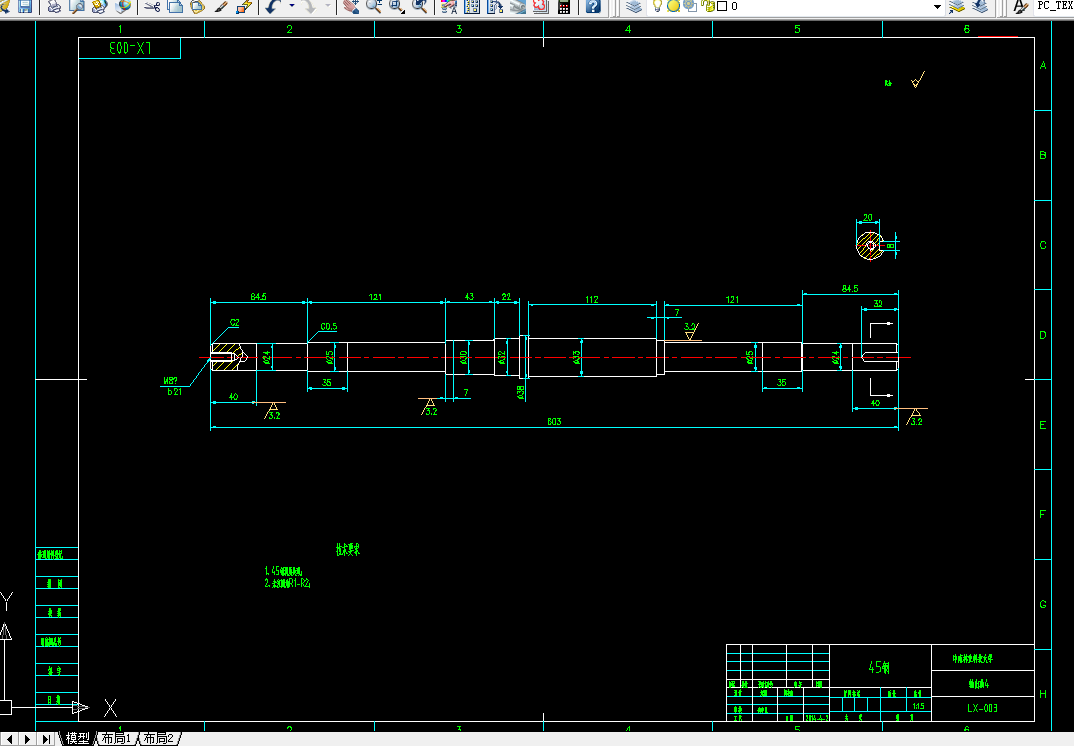Click the greyed Redo arrow
The image size is (1074, 746).
click(310, 6)
